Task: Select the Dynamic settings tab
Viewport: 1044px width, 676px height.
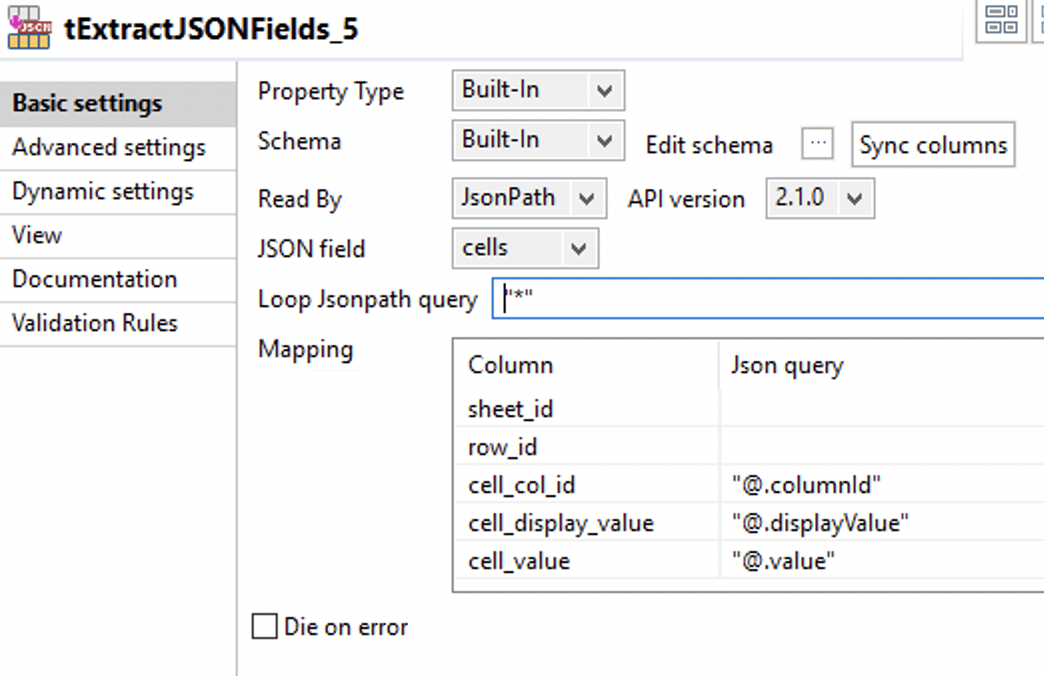Action: click(x=103, y=192)
